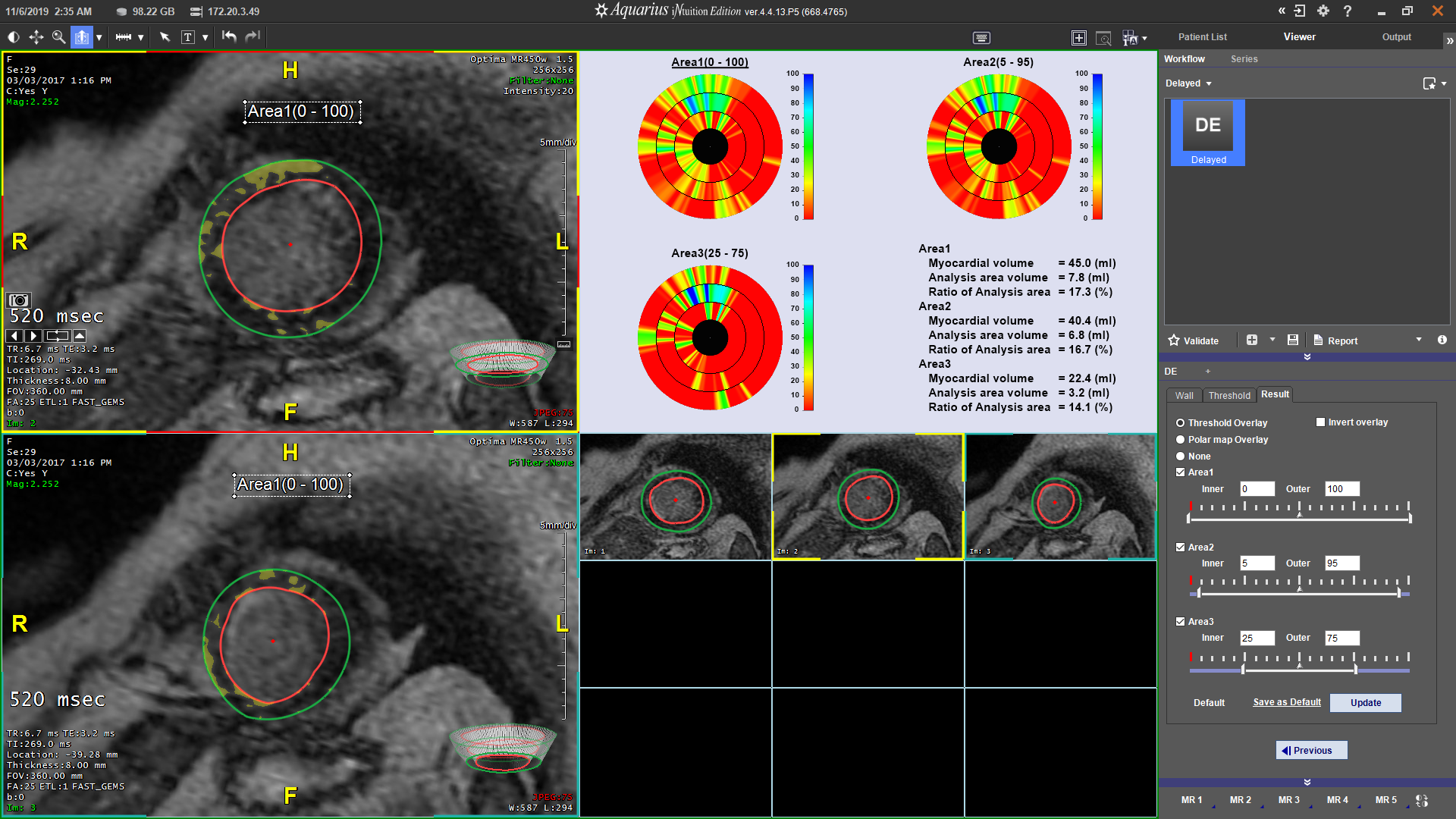
Task: Select the Im: 3 thumbnail image
Action: pos(1060,497)
